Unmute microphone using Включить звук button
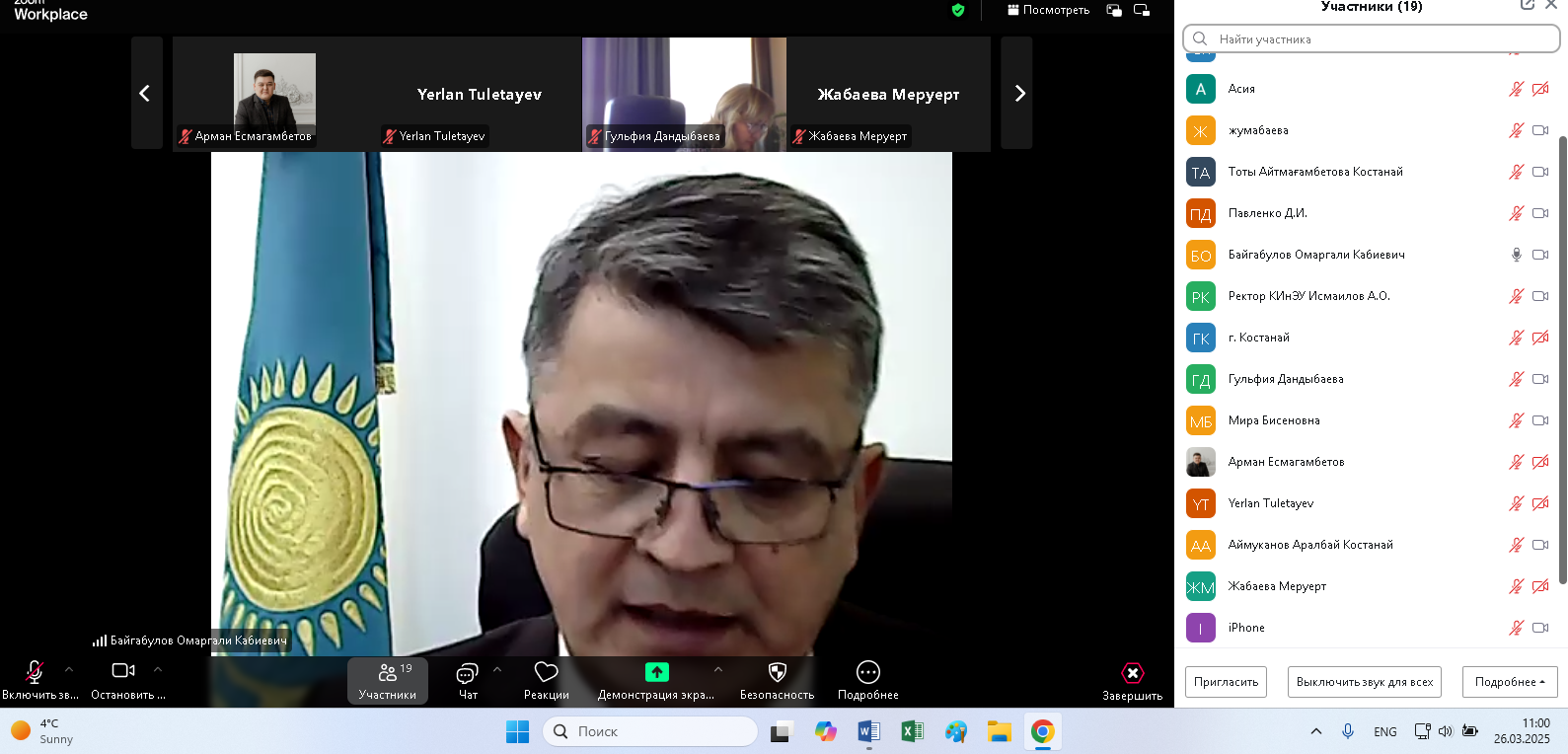The width and height of the screenshot is (1568, 754). coord(35,673)
